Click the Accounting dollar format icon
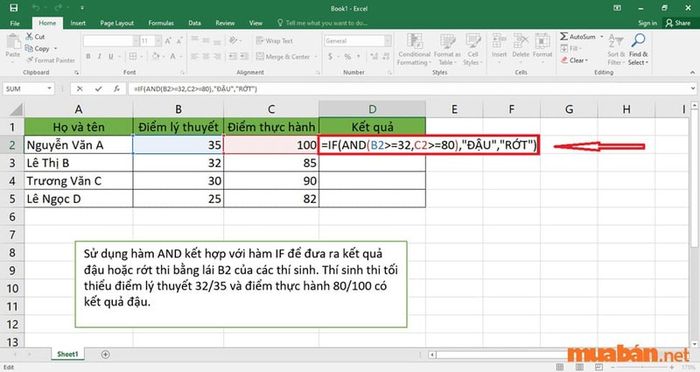Image resolution: width=700 pixels, height=372 pixels. [330, 56]
